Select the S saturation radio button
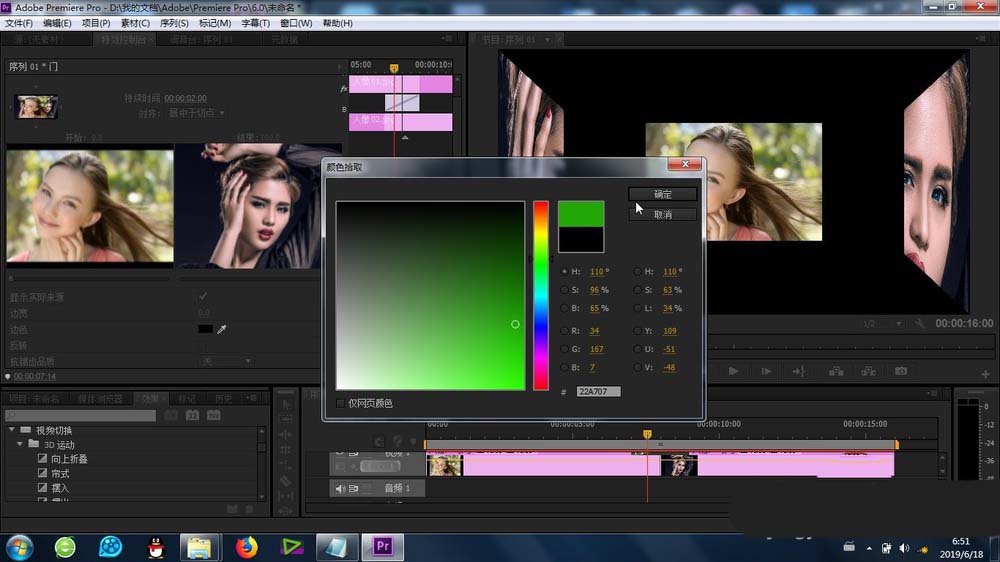Viewport: 1000px width, 562px height. click(564, 290)
